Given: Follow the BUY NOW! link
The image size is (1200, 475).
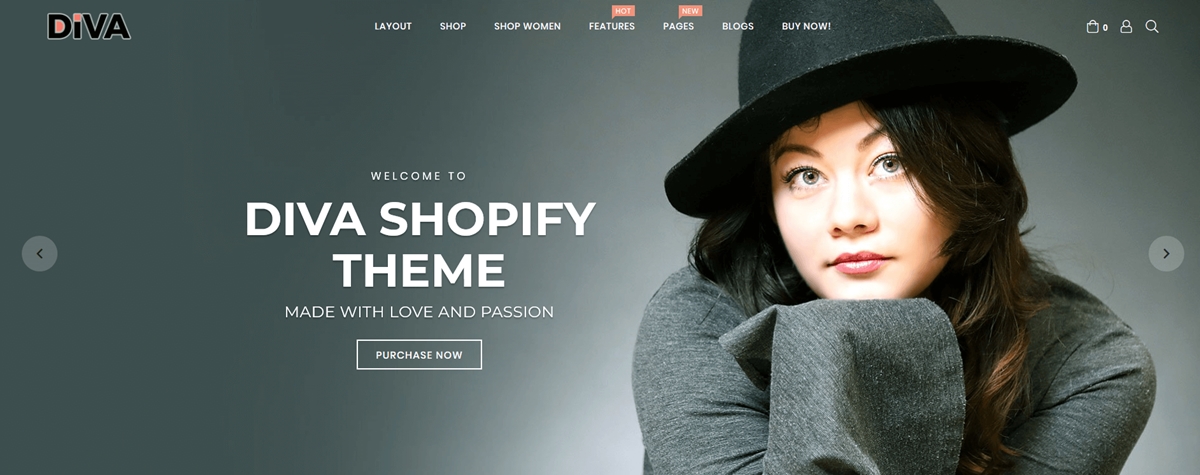Looking at the screenshot, I should pos(806,27).
